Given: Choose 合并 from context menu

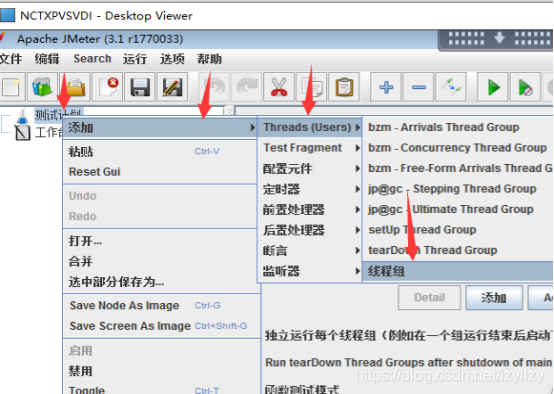Looking at the screenshot, I should [x=160, y=261].
